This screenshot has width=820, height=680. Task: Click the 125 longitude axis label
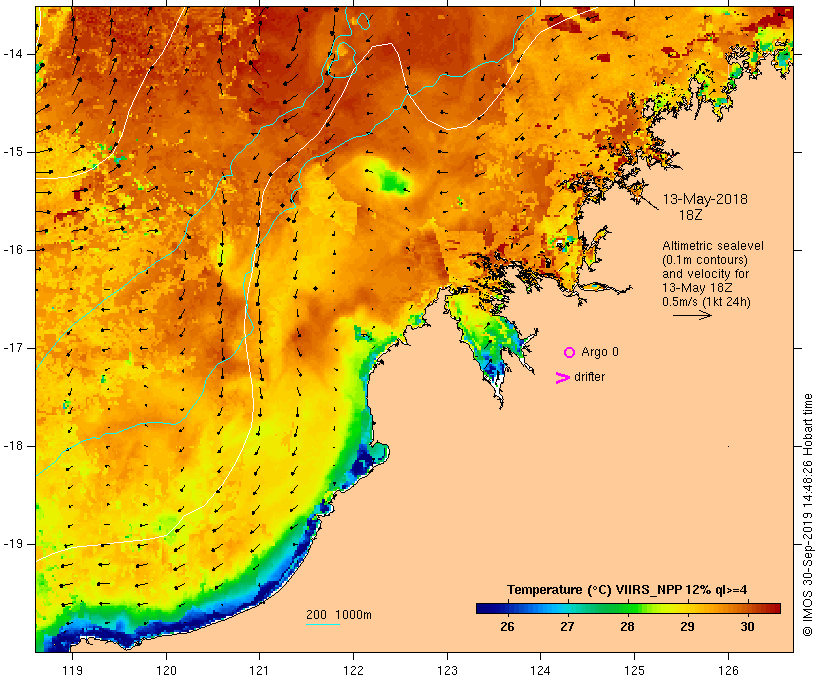pos(634,670)
